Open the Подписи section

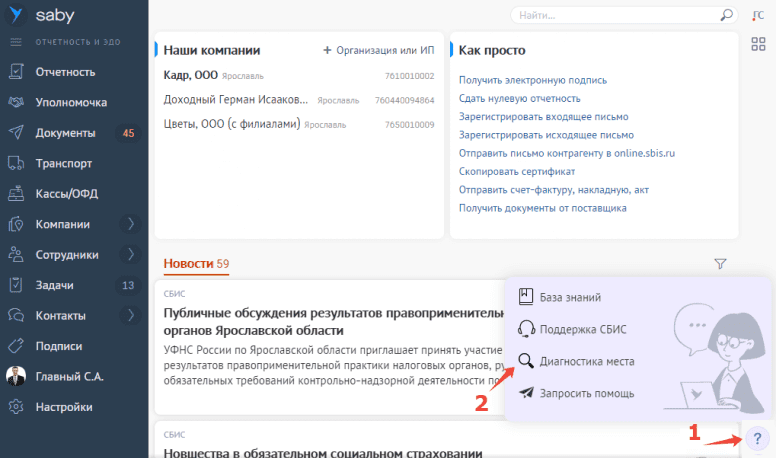pos(59,346)
